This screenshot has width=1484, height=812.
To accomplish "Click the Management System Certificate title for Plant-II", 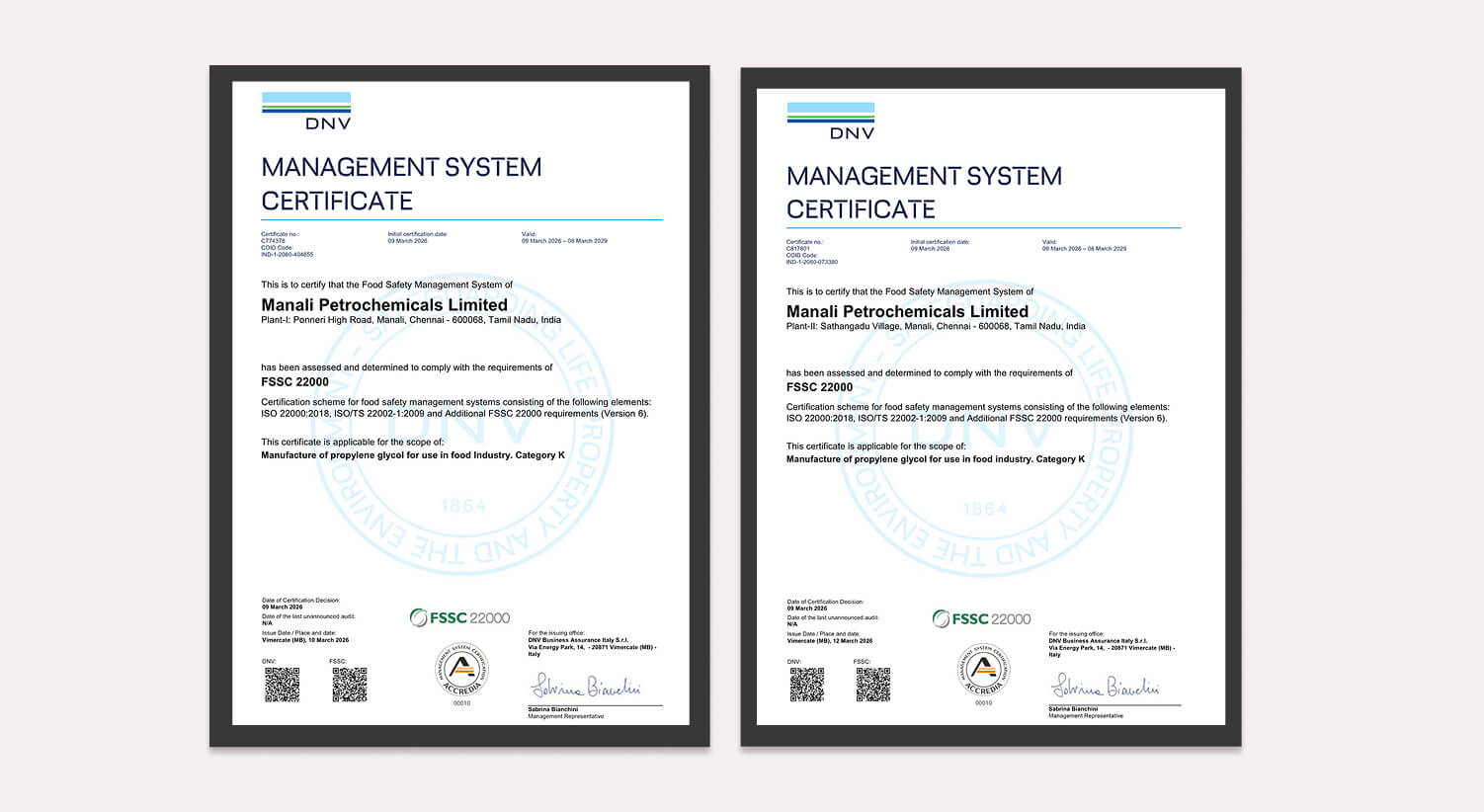I will point(924,193).
